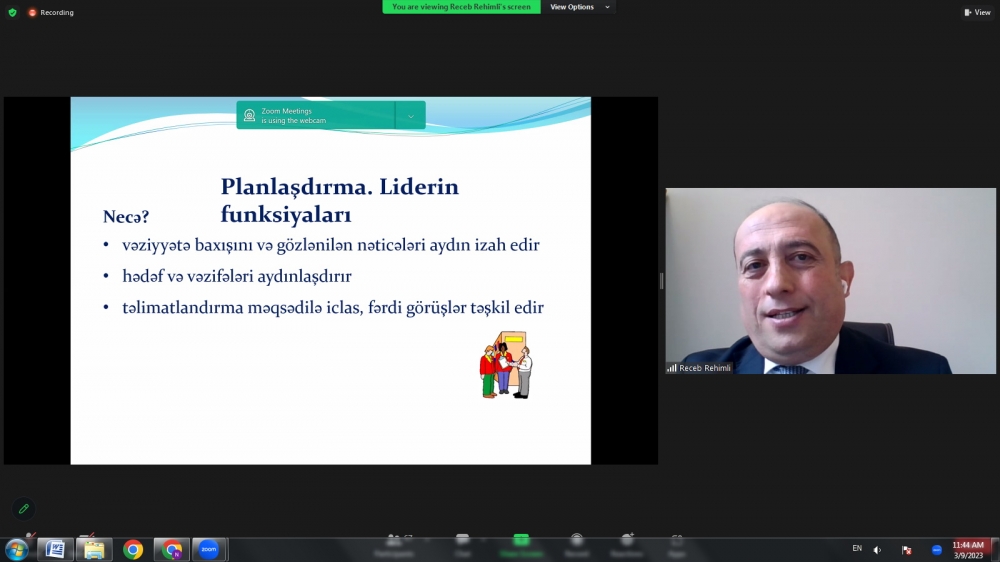1000x562 pixels.
Task: Expand the webcam notification chevron
Action: (410, 116)
